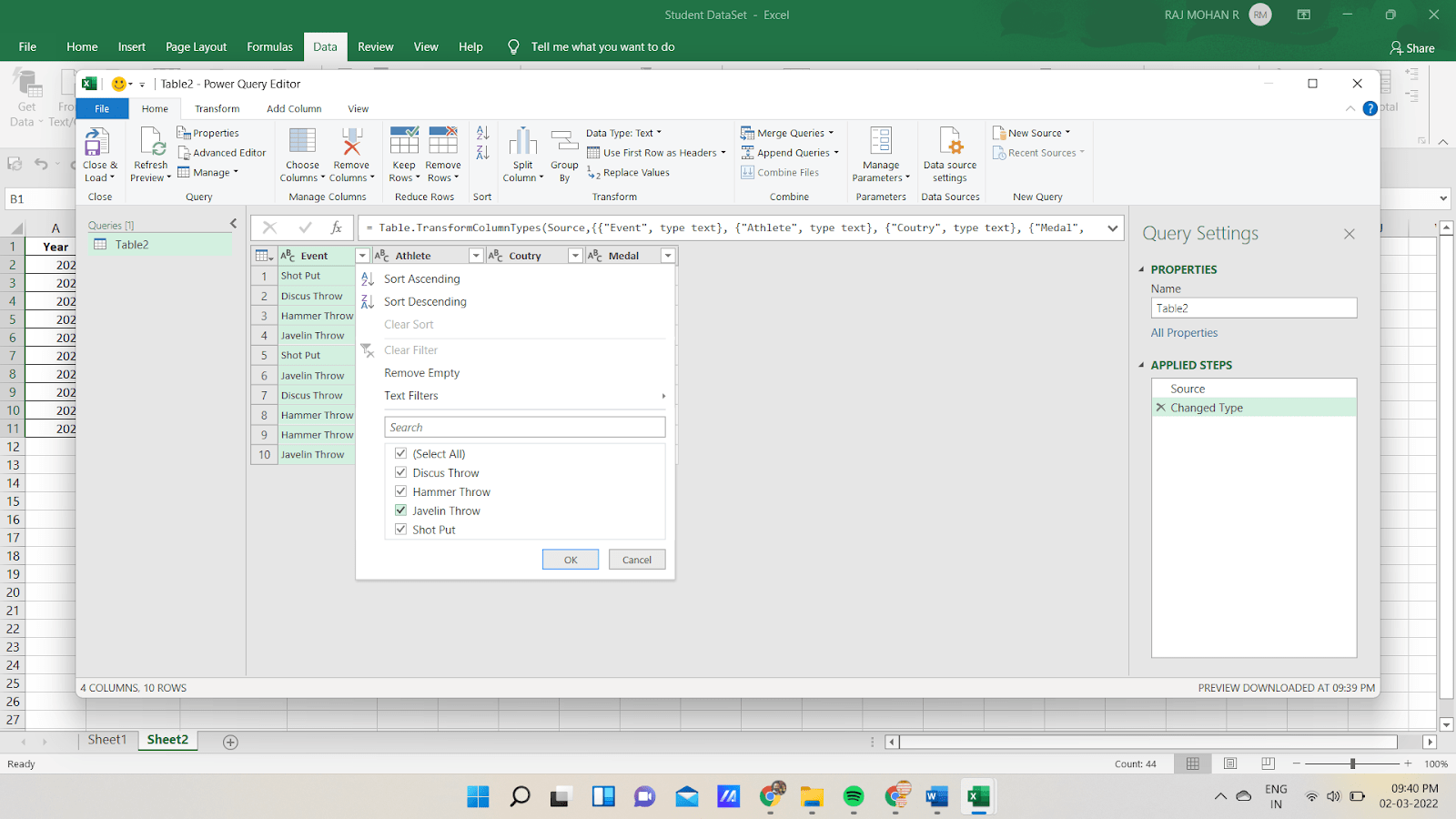Open the Advanced Editor
The image size is (1456, 819).
pyautogui.click(x=222, y=152)
